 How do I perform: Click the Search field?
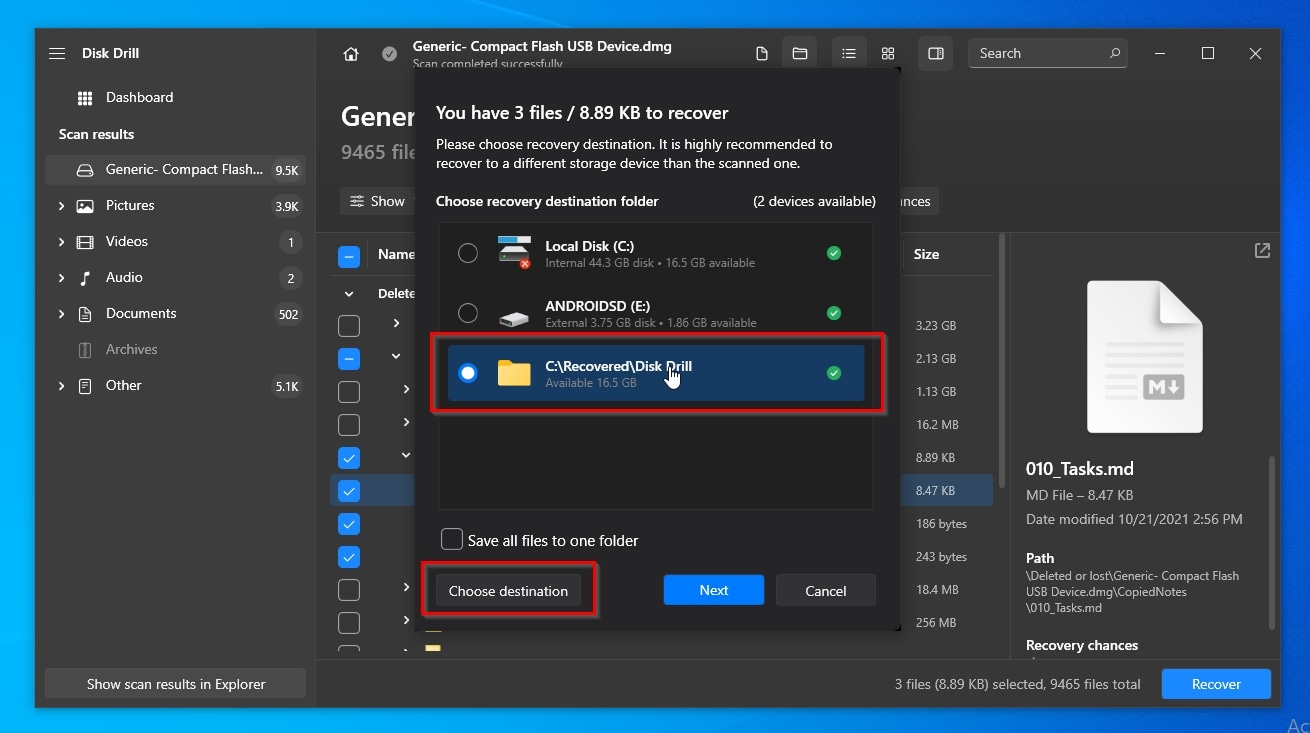click(1047, 54)
